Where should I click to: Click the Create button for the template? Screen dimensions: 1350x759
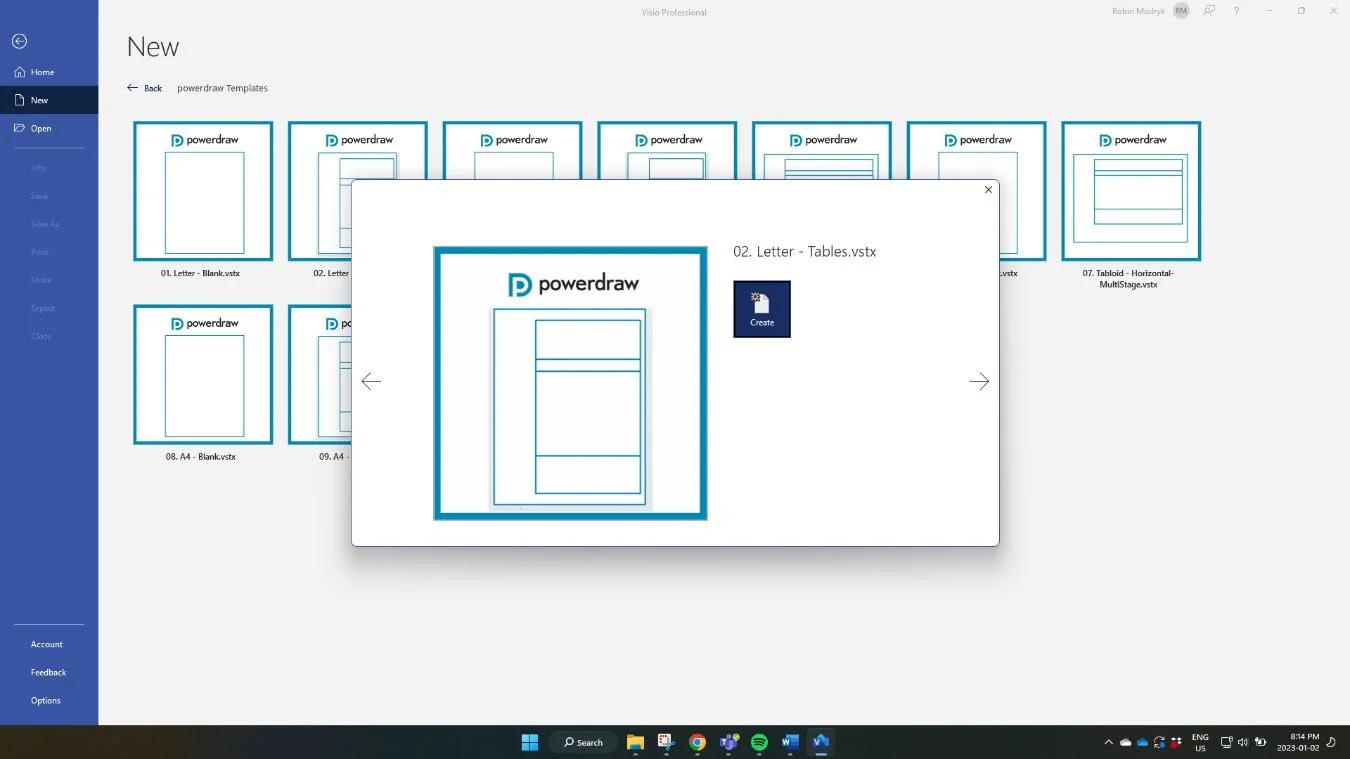pos(761,309)
